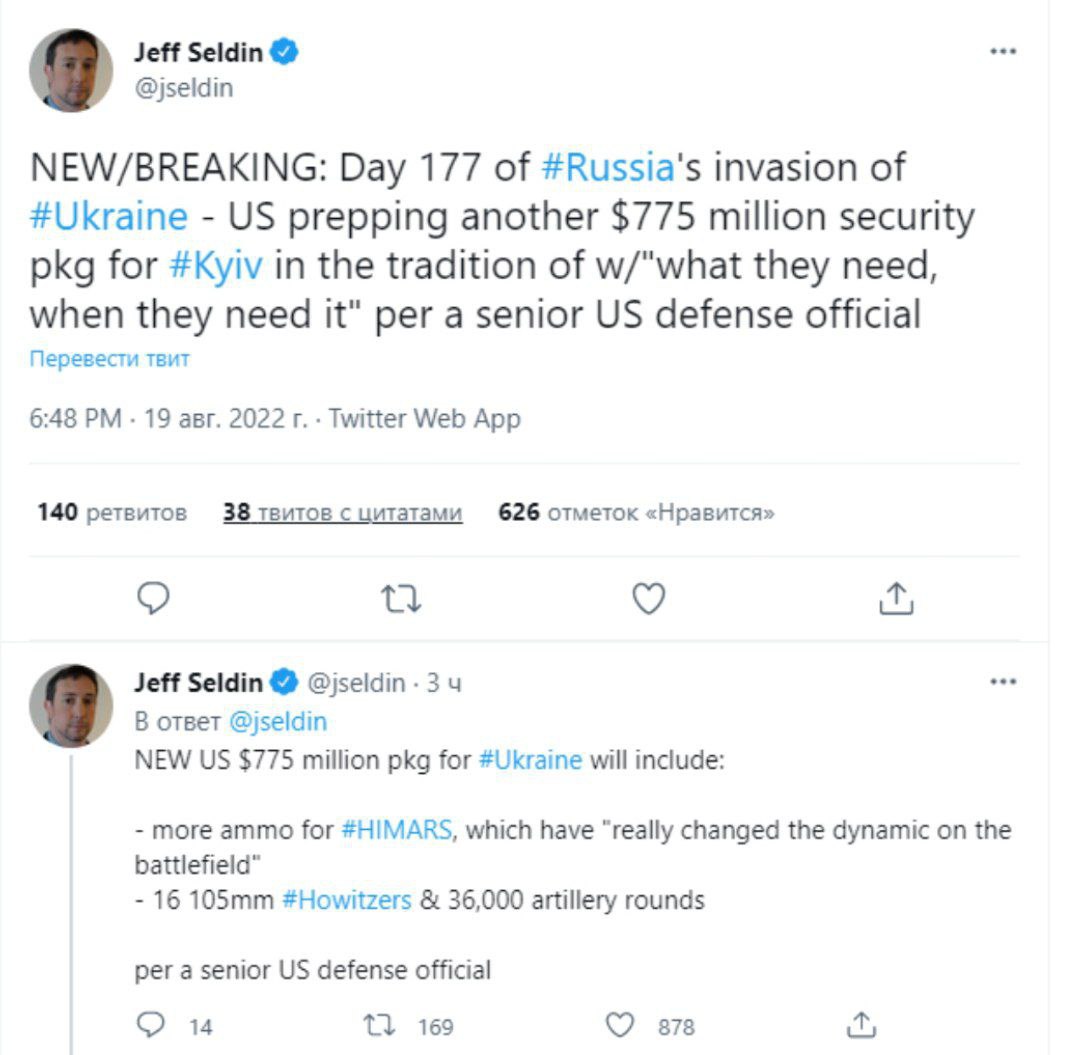Open the three-dot menu on the reply tweet
The width and height of the screenshot is (1080, 1055).
[x=1003, y=682]
